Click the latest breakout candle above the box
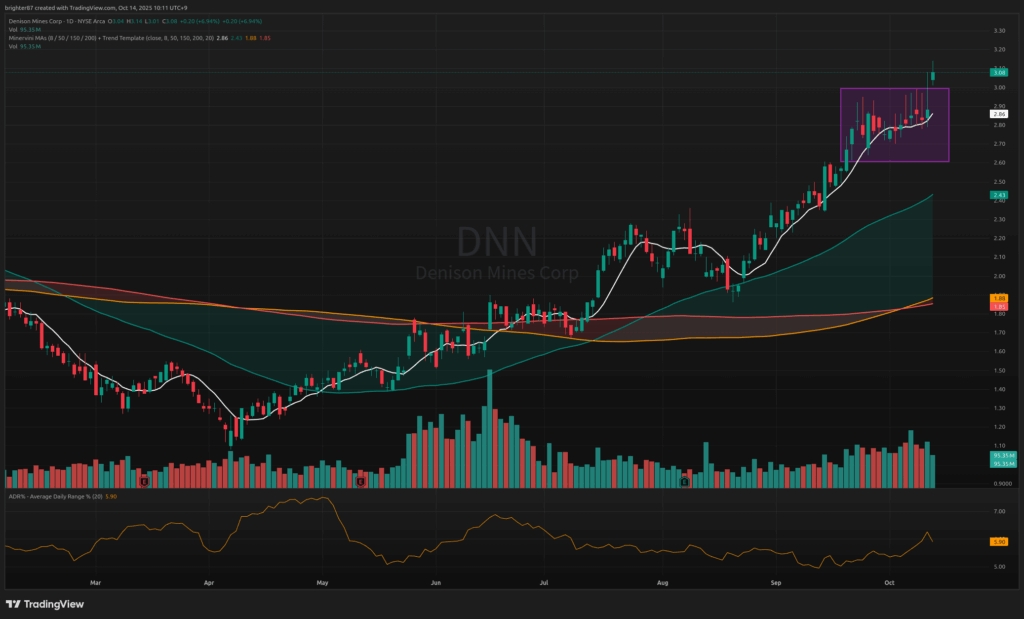 [x=933, y=73]
